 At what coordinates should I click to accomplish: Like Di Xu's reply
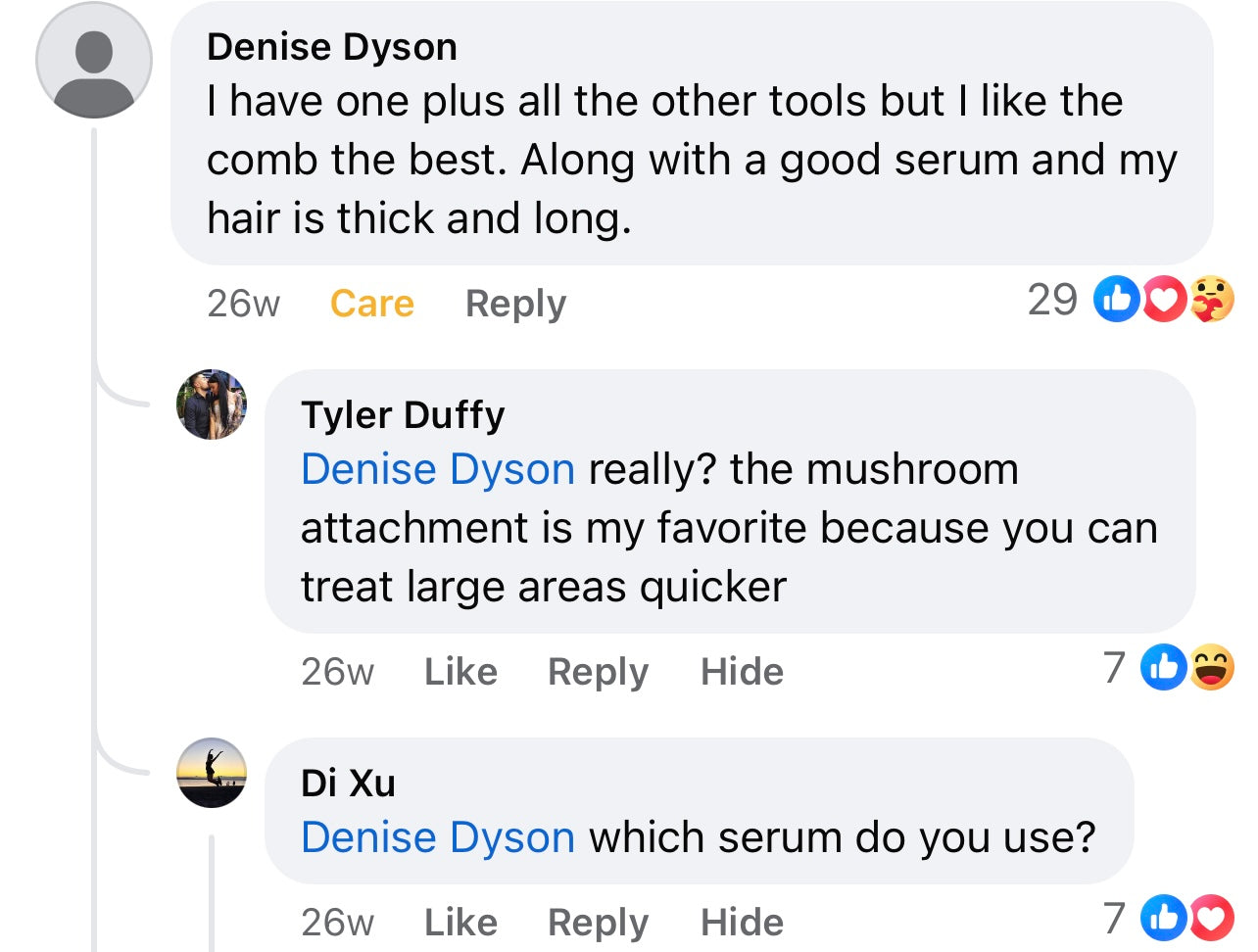coord(460,923)
